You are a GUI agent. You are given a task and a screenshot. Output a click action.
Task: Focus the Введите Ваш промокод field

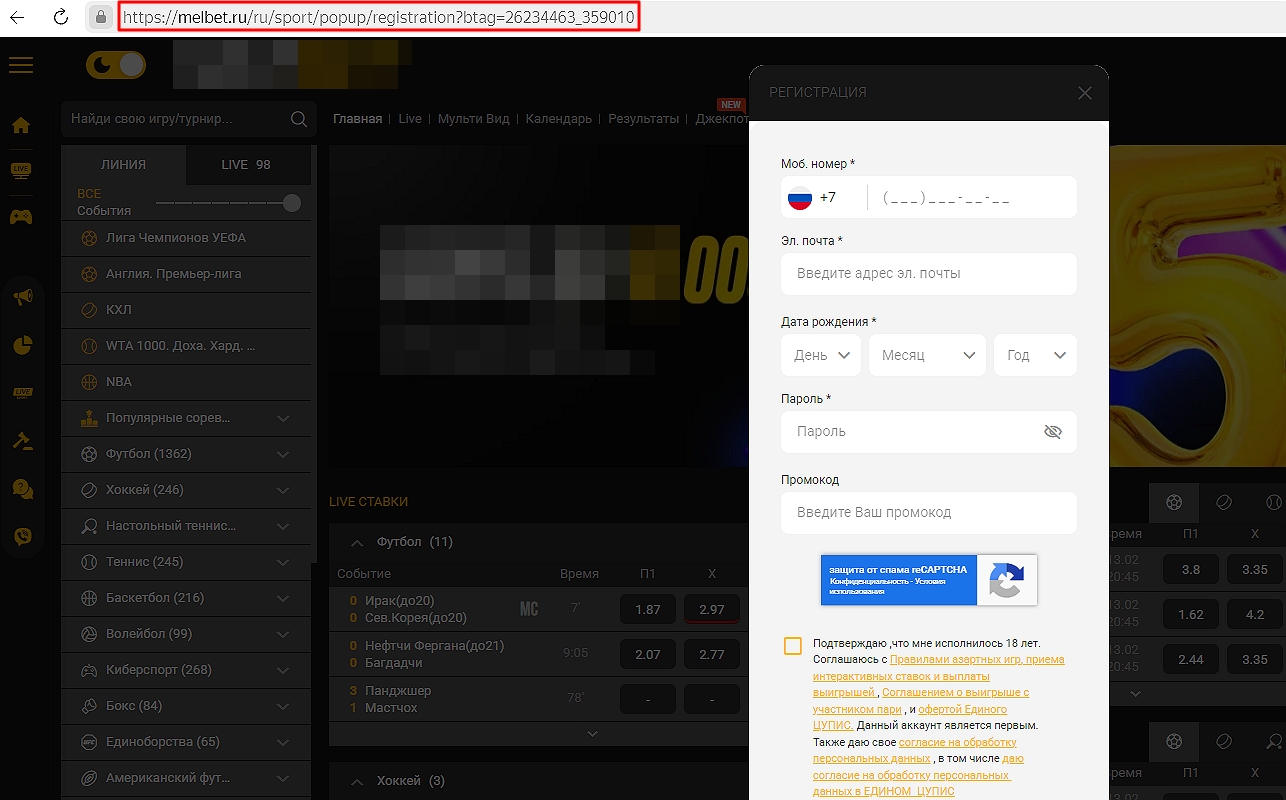929,513
